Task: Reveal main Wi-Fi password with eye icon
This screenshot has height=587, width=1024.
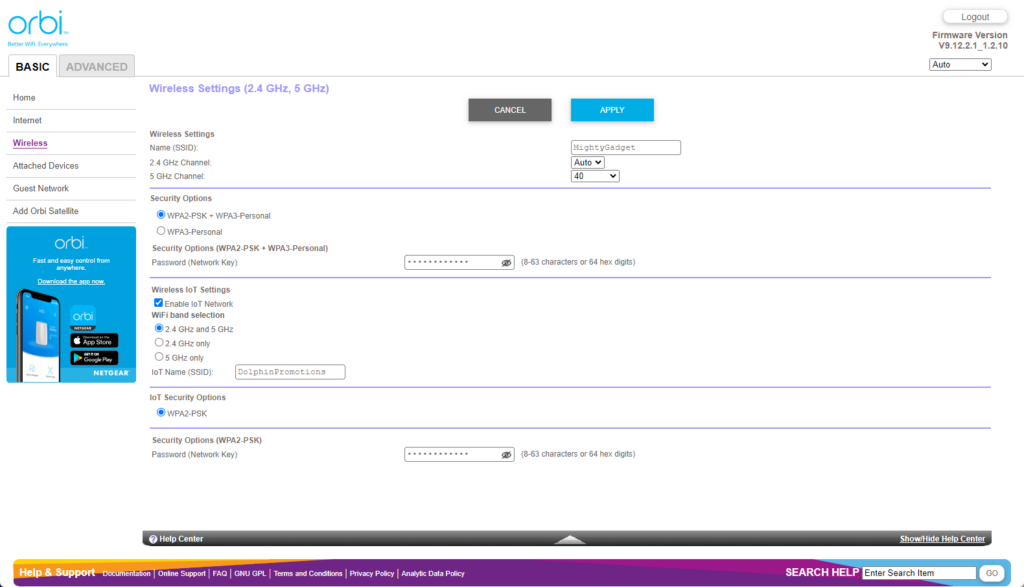Action: click(506, 263)
